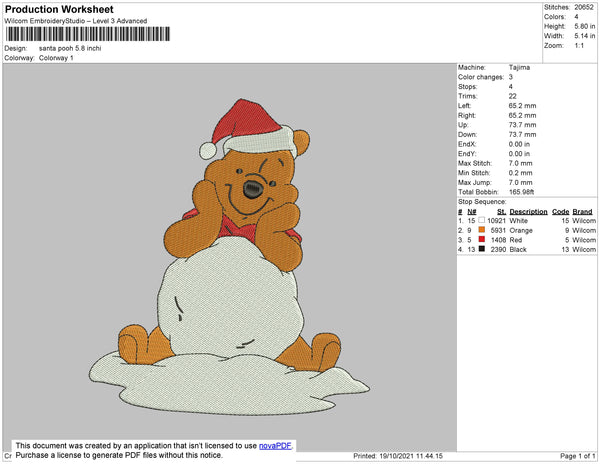
Task: Click the Machine value Tajima
Action: pyautogui.click(x=519, y=67)
